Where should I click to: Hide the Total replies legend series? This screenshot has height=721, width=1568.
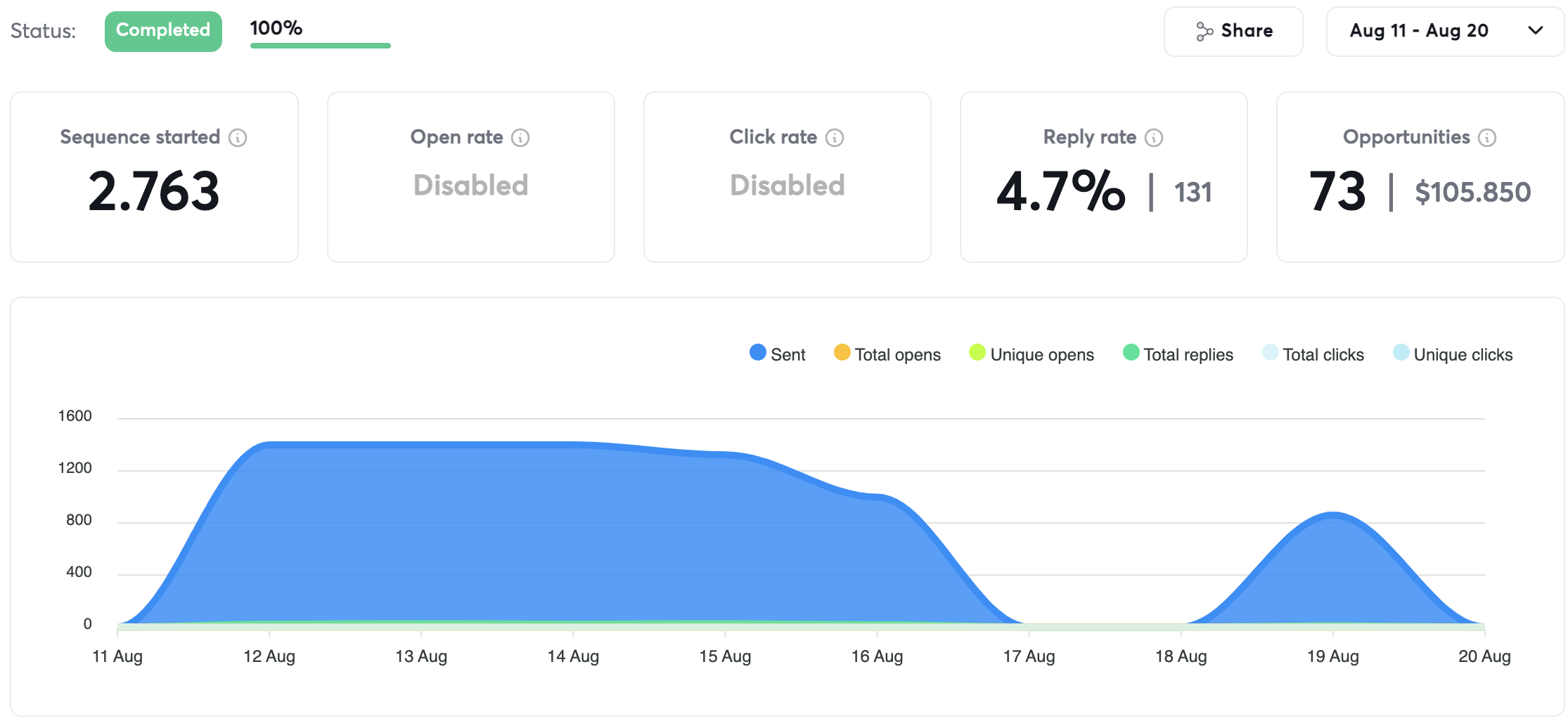pyautogui.click(x=1178, y=354)
